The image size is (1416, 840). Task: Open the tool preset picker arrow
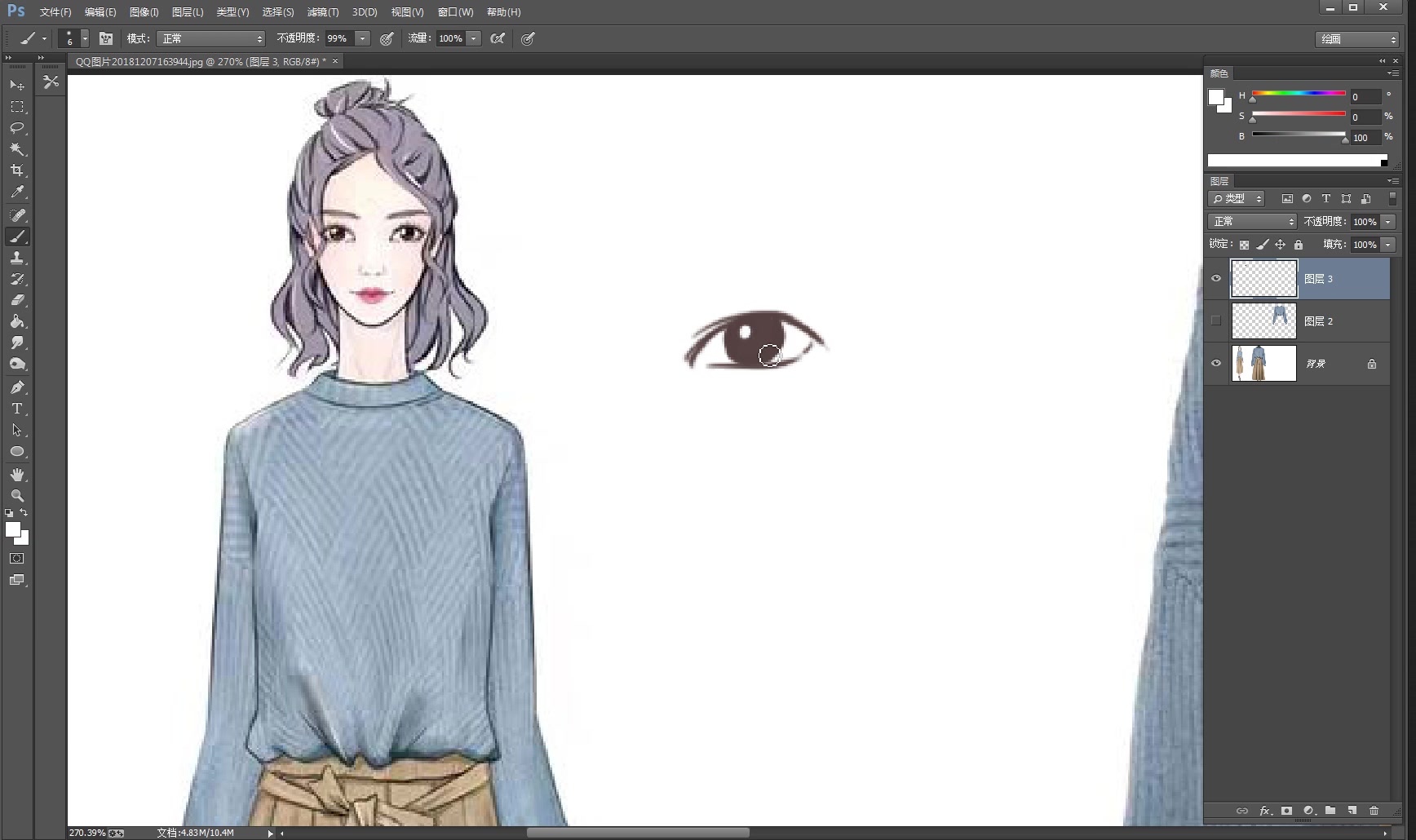[44, 38]
